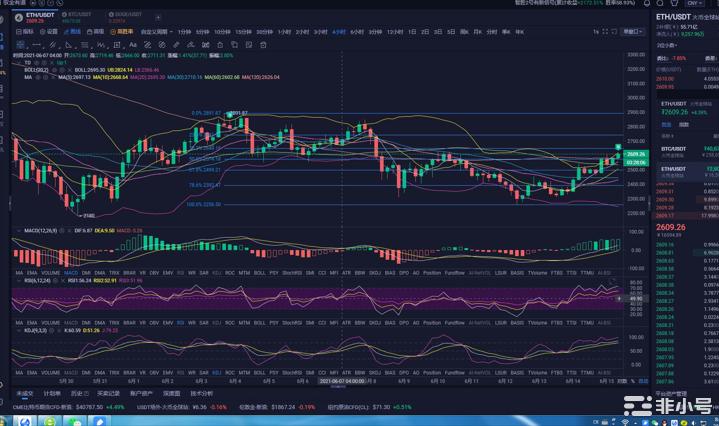719x426 pixels.
Task: Open settings icon next to MA indicator
Action: tap(46, 77)
